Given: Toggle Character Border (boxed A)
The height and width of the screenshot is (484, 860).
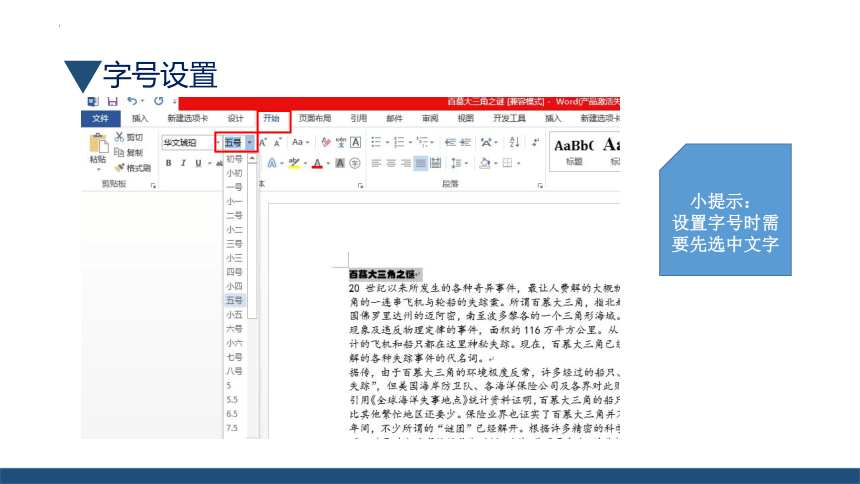Looking at the screenshot, I should point(355,143).
